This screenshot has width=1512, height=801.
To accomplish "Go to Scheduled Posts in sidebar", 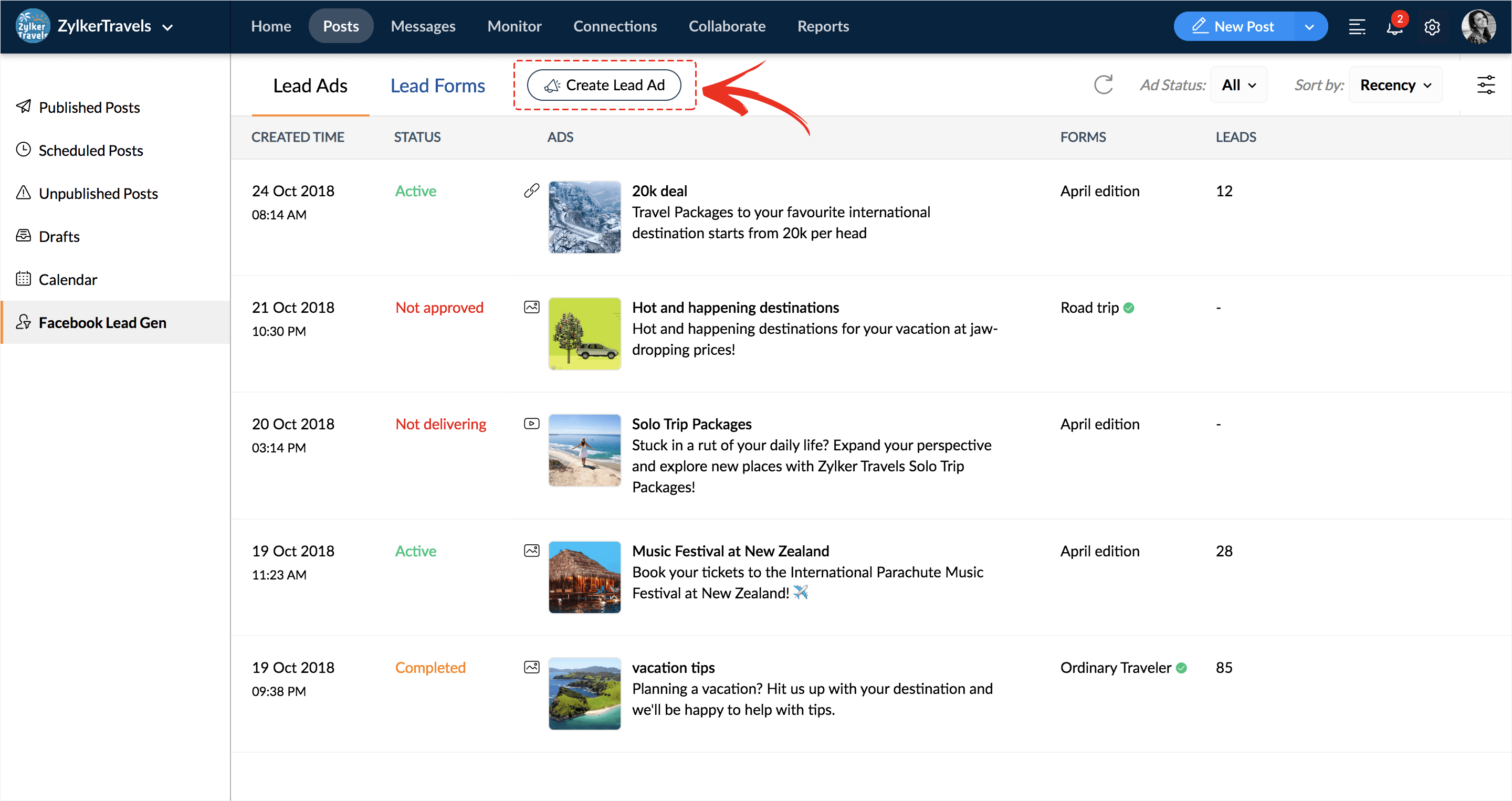I will point(90,151).
